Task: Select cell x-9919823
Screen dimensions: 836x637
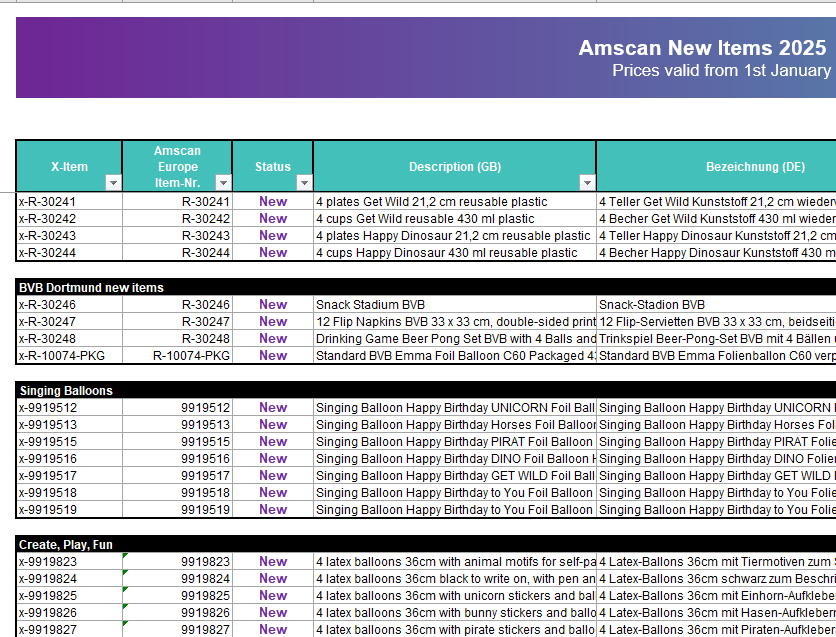Action: tap(69, 561)
